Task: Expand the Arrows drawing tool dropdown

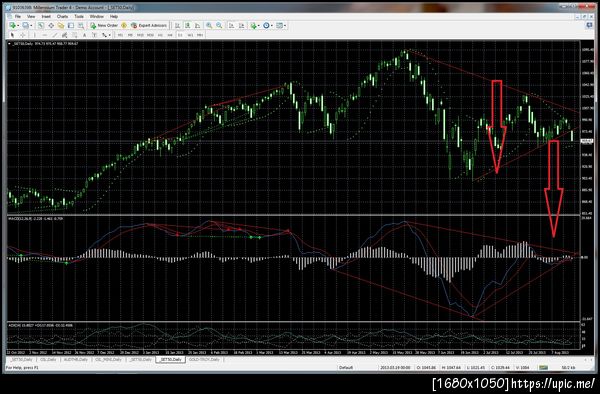Action: point(109,35)
